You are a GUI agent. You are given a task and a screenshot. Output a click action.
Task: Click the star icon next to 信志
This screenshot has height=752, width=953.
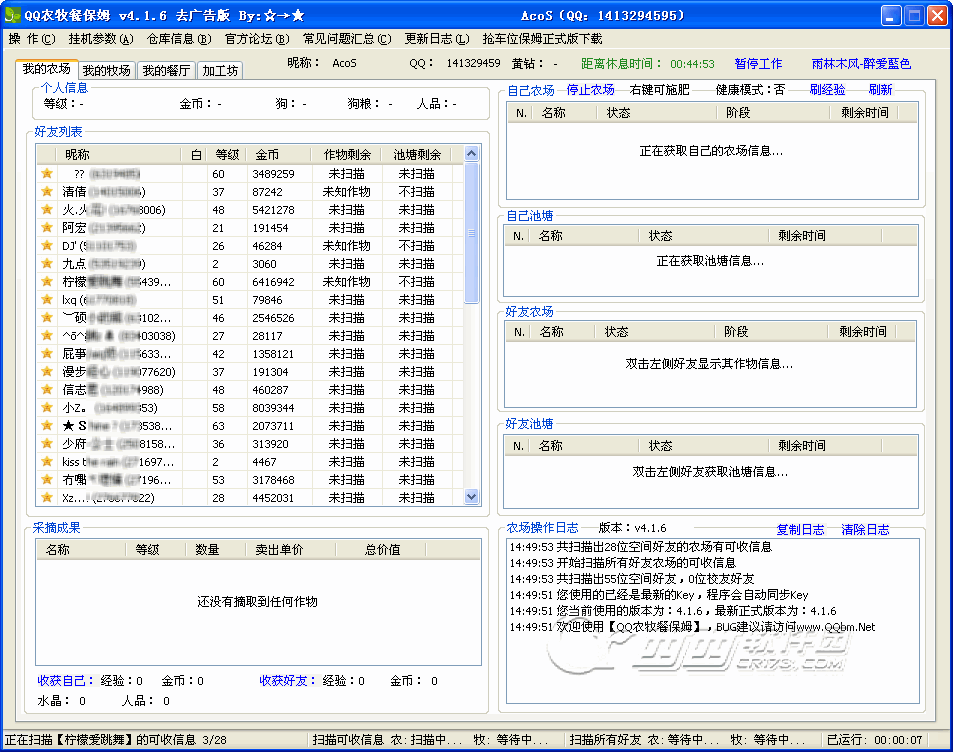click(46, 390)
